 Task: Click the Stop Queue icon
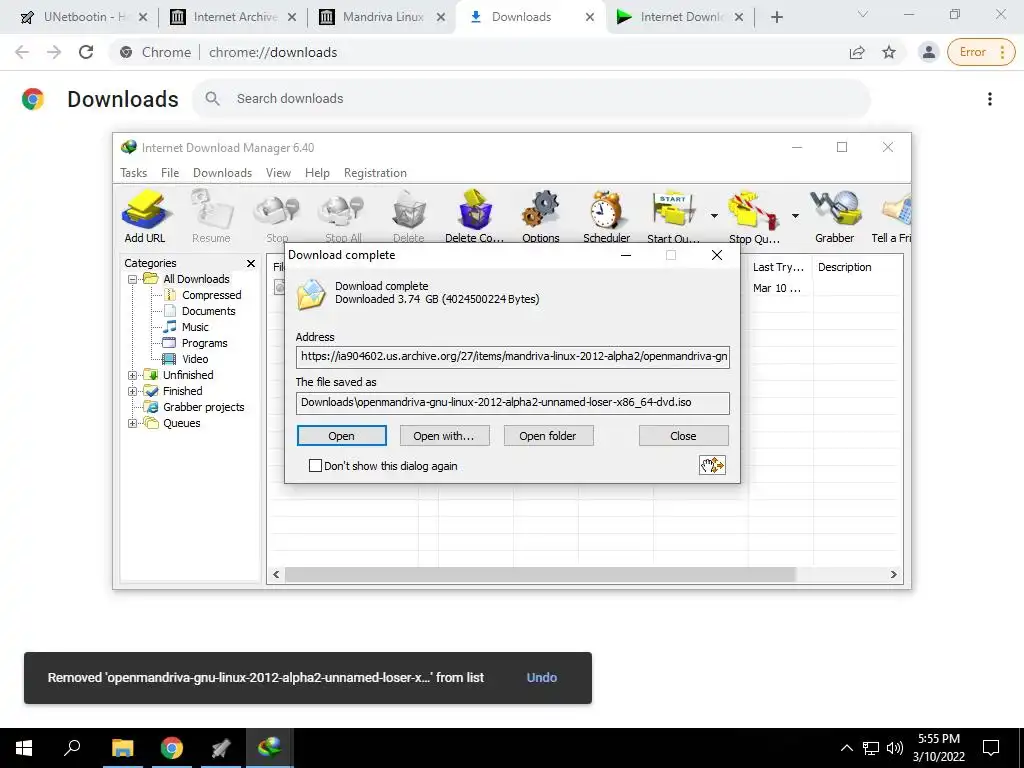754,216
